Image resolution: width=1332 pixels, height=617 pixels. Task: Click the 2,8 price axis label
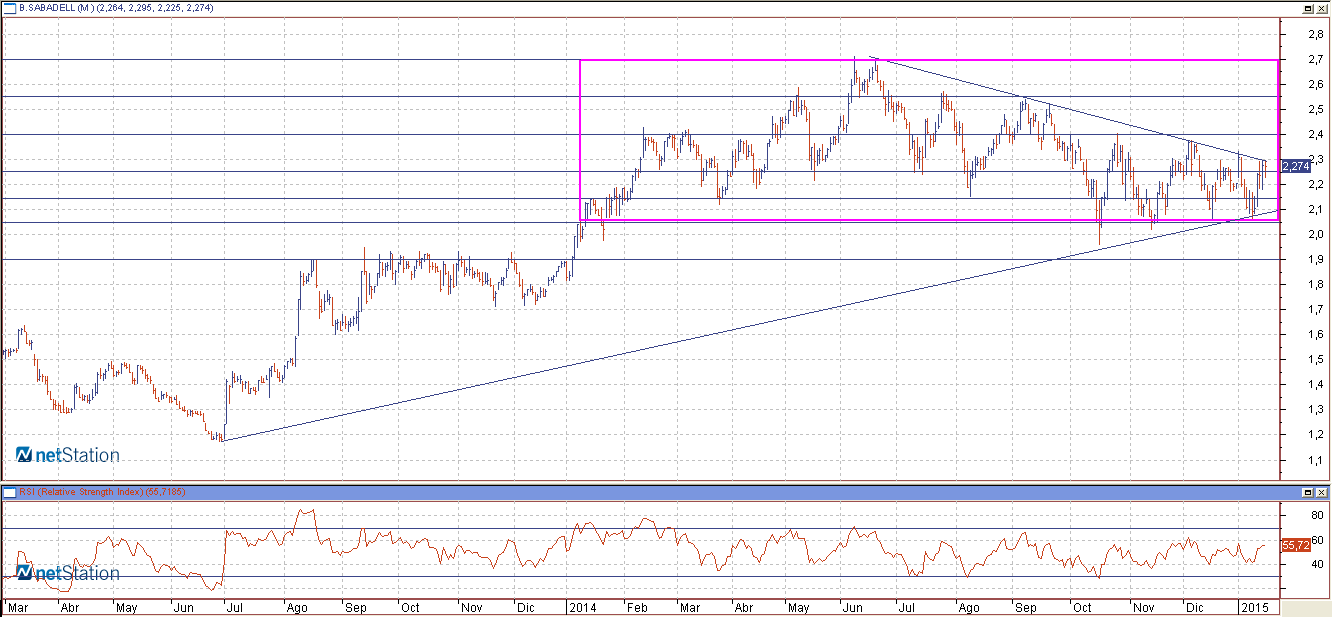click(1317, 34)
